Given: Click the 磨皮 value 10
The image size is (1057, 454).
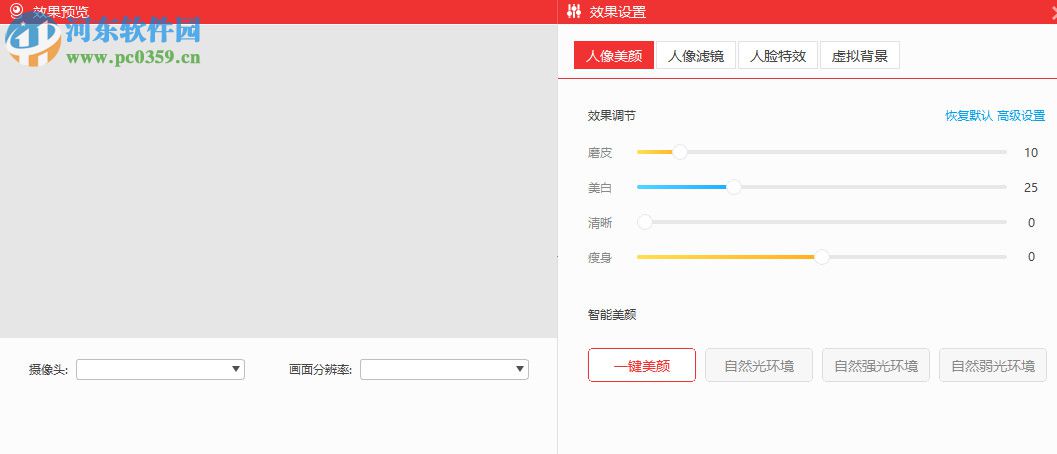Looking at the screenshot, I should click(1031, 152).
